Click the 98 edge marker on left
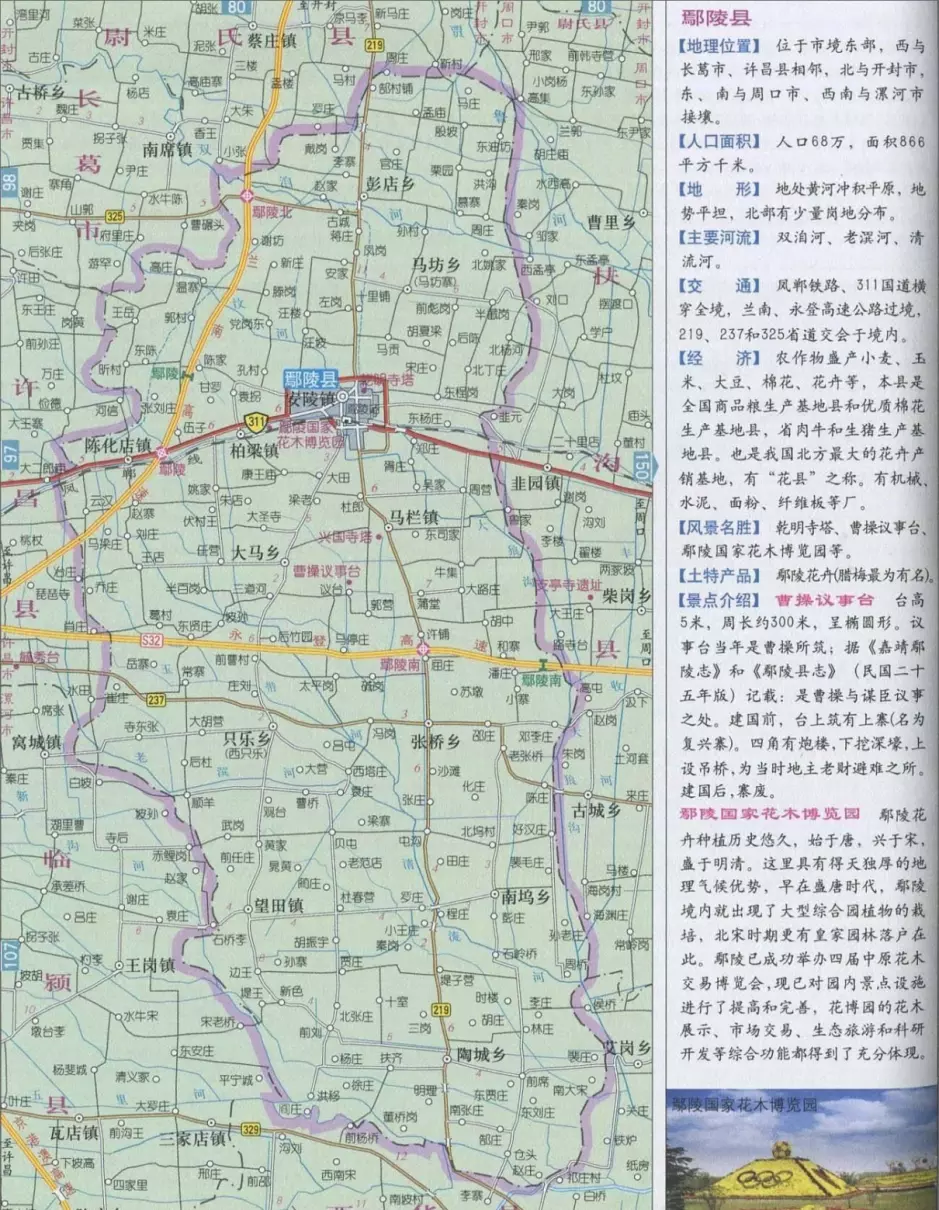The width and height of the screenshot is (939, 1210). point(9,182)
